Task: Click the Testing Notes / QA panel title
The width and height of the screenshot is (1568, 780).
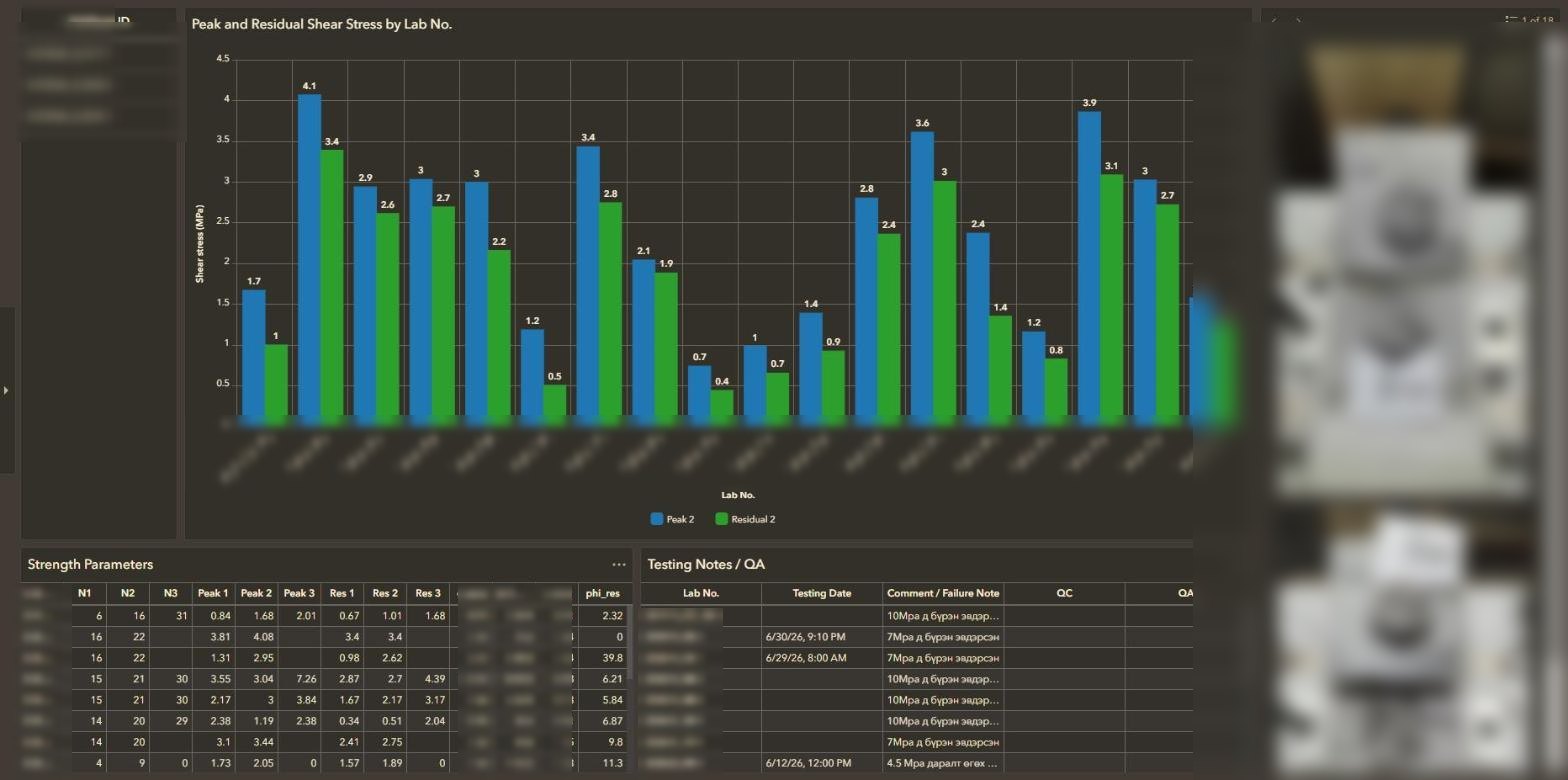Action: 706,565
